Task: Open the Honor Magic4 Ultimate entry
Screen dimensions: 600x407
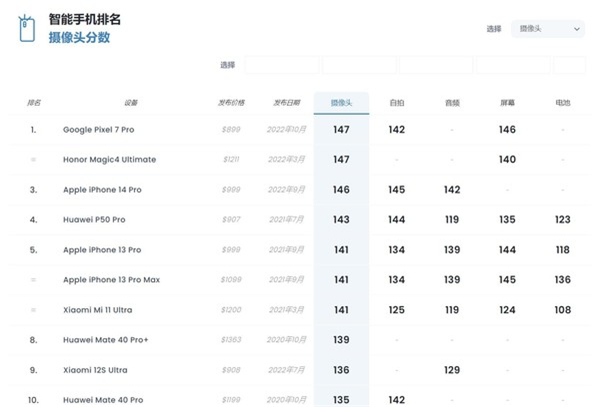Action: 109,160
